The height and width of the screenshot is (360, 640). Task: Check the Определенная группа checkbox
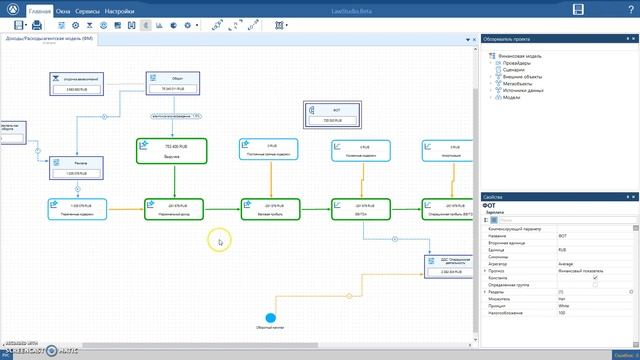595,284
